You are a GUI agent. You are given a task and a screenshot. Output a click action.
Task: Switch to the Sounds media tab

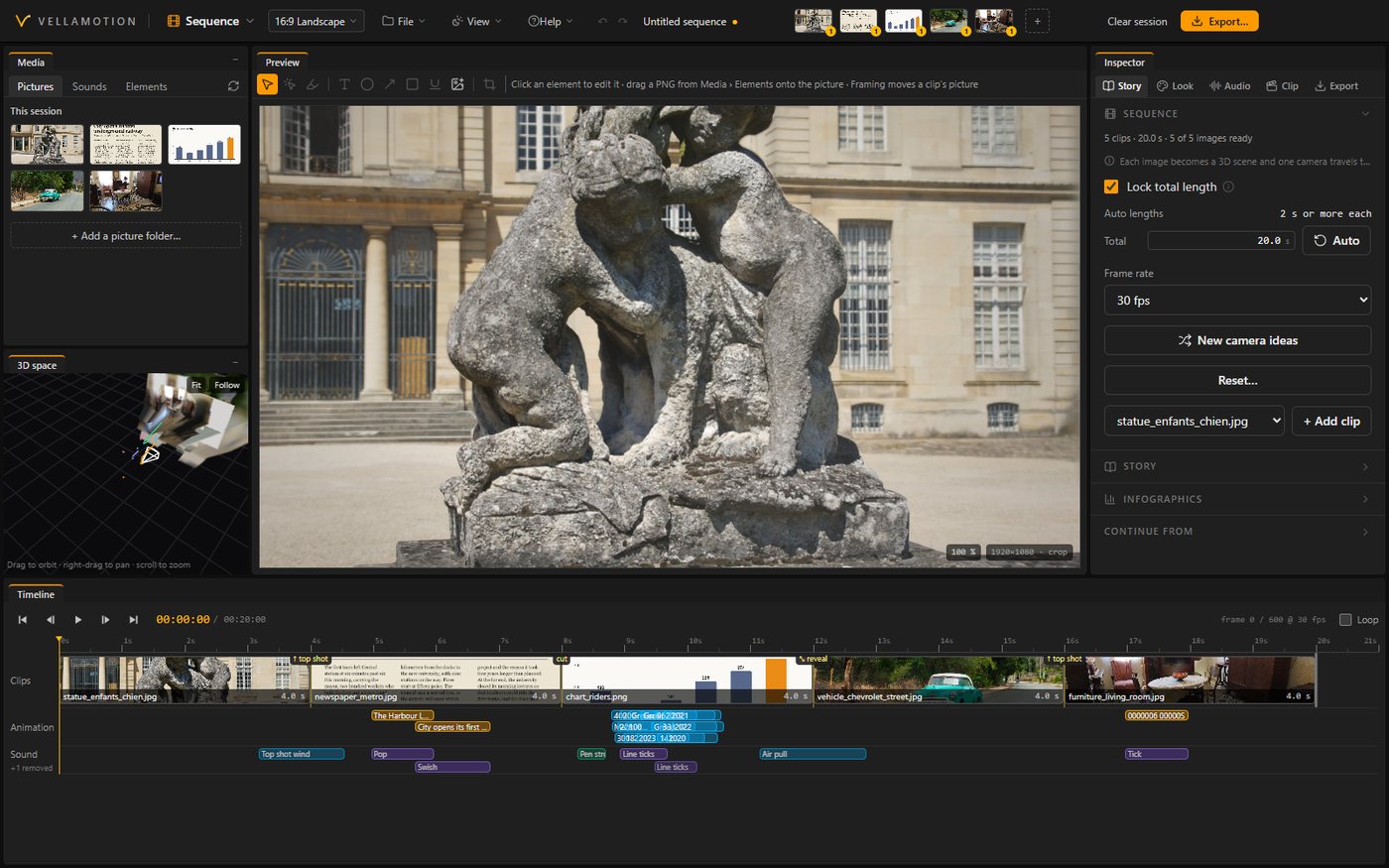[x=89, y=86]
